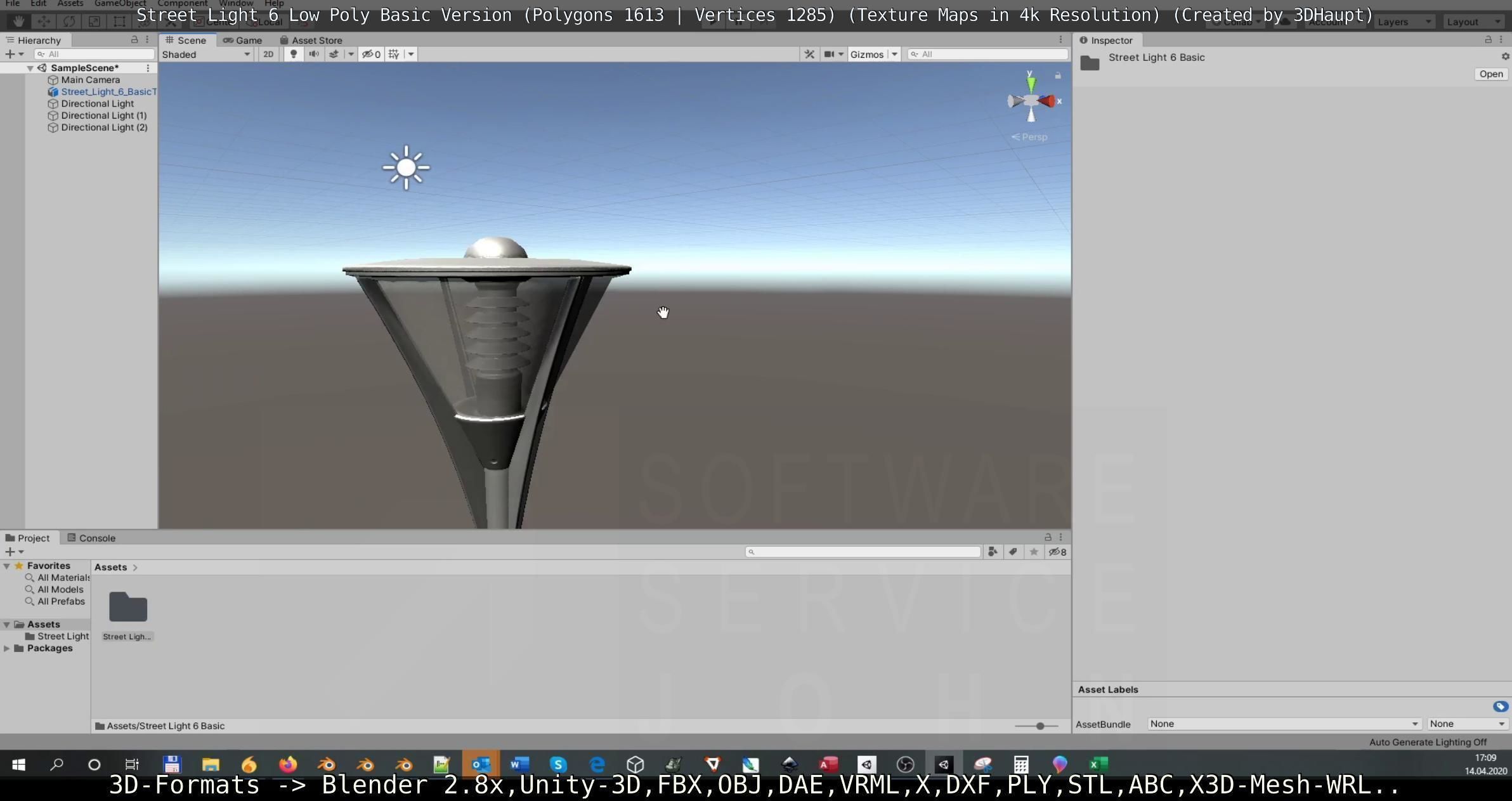1512x801 pixels.
Task: Click the scene camera settings icon
Action: [x=829, y=55]
